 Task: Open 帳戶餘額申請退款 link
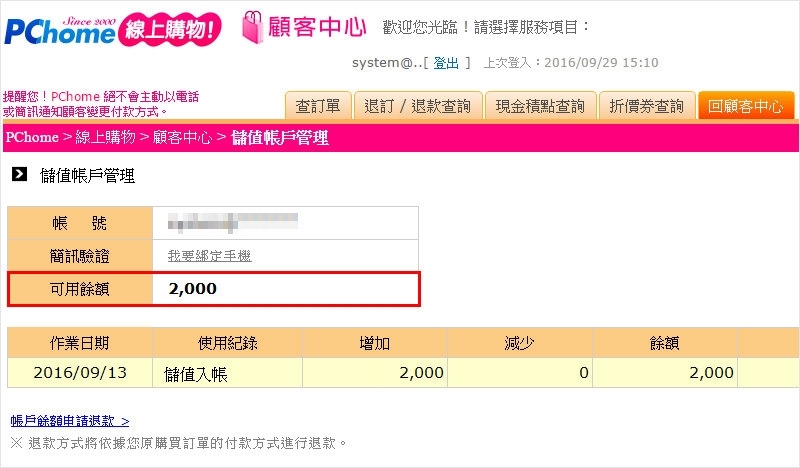pyautogui.click(x=69, y=421)
